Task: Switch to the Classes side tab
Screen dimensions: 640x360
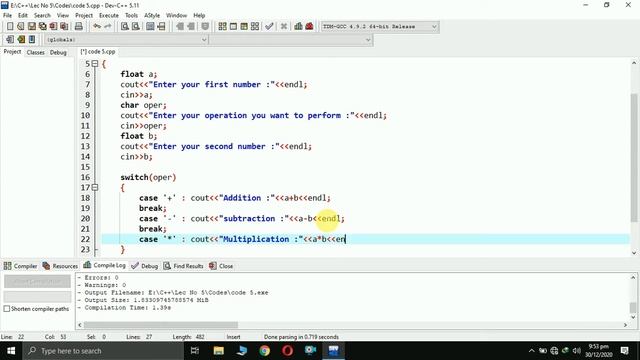Action: click(x=36, y=52)
